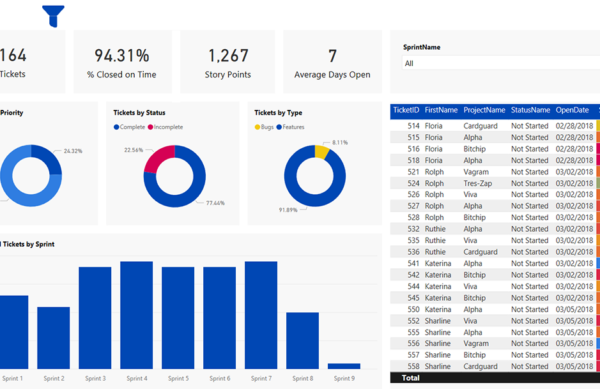Click the Incomplete legend marker in Tickets by Status
This screenshot has width=600, height=389.
click(x=150, y=127)
